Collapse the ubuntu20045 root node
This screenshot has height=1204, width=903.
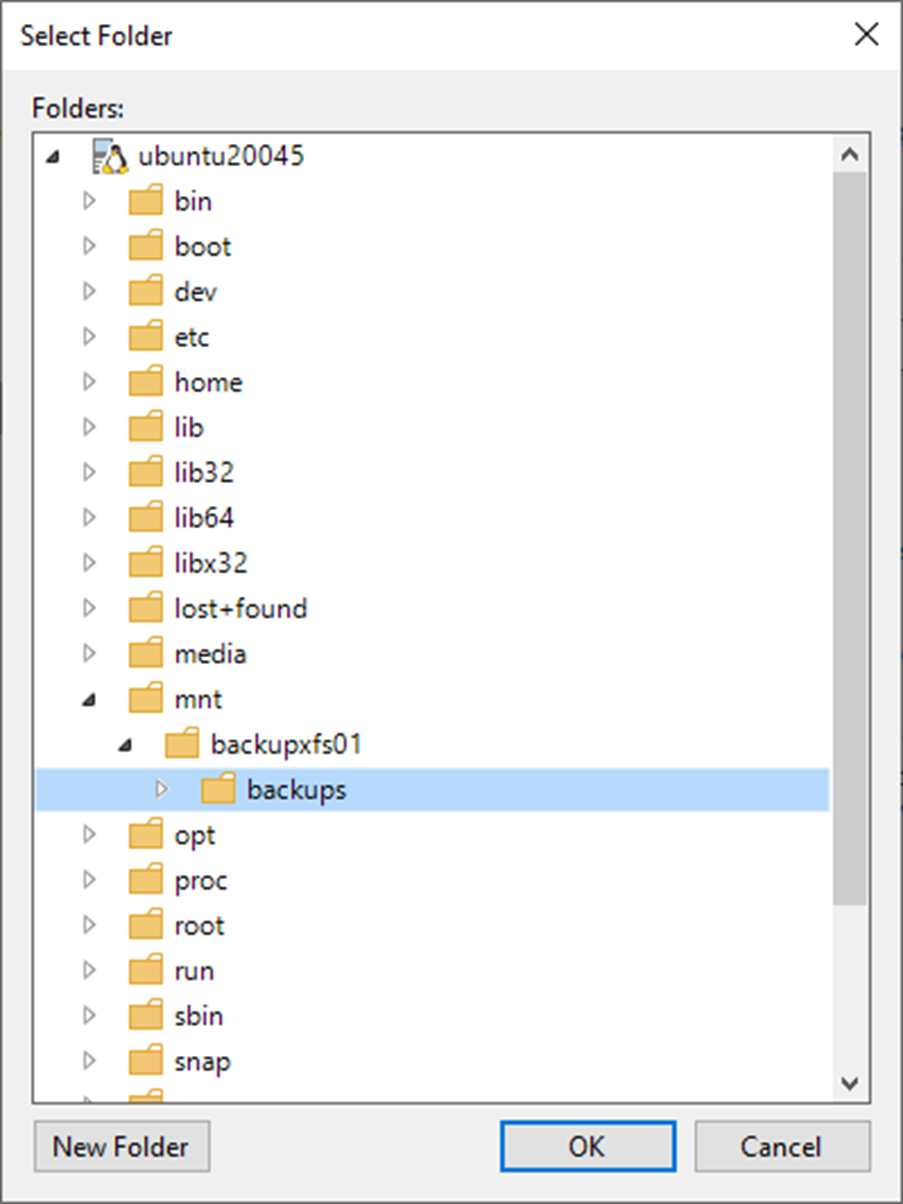click(53, 157)
